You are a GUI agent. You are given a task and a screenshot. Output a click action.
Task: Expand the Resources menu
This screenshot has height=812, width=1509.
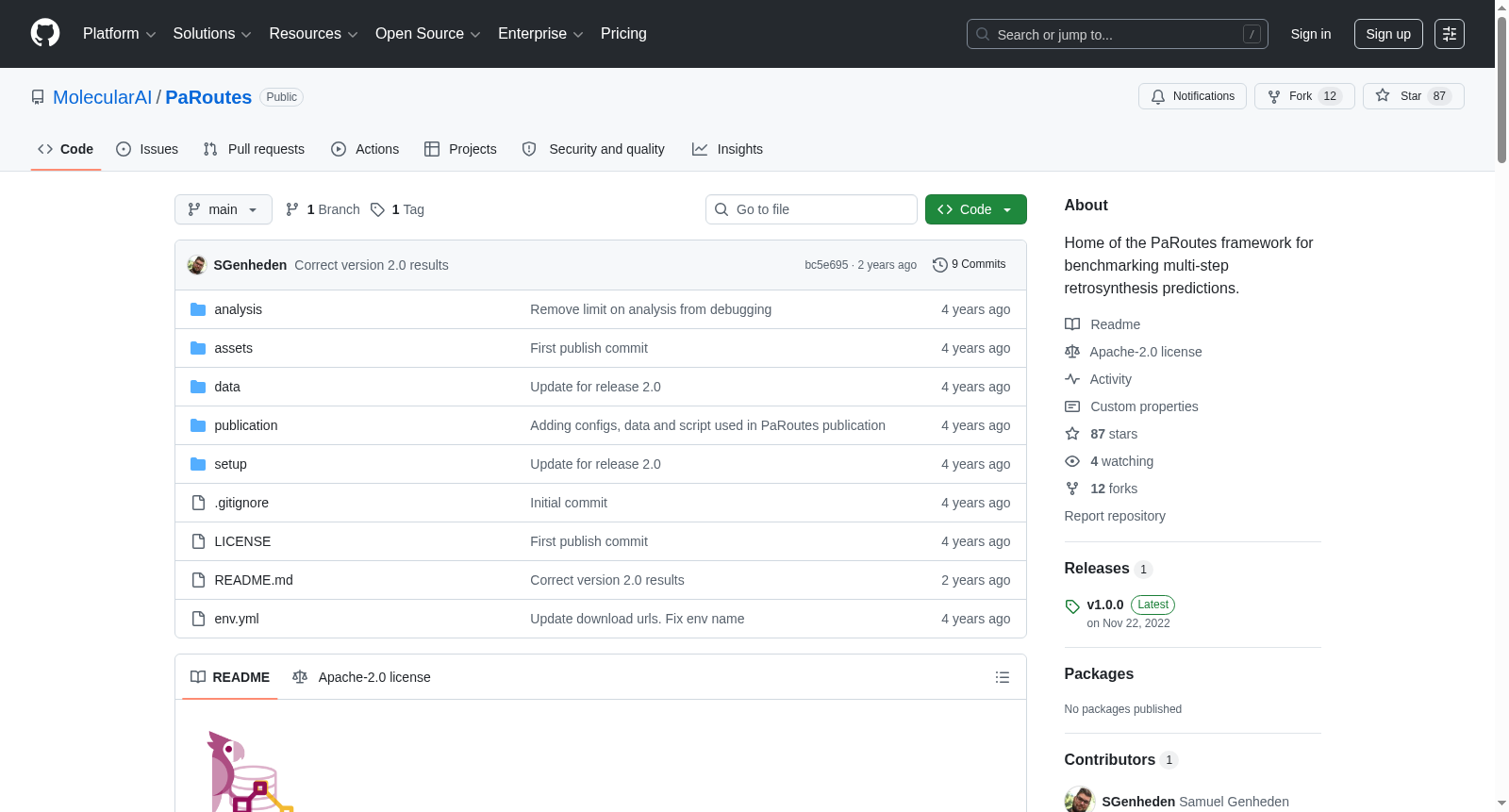tap(313, 34)
